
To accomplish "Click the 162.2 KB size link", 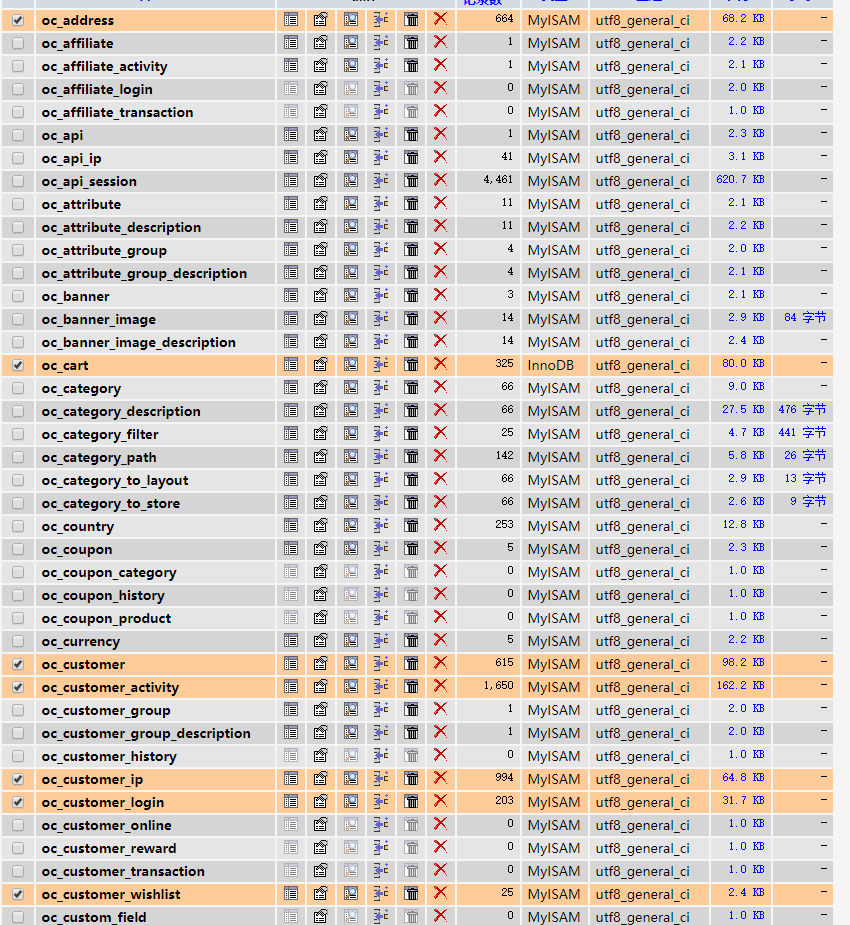I will pyautogui.click(x=740, y=685).
